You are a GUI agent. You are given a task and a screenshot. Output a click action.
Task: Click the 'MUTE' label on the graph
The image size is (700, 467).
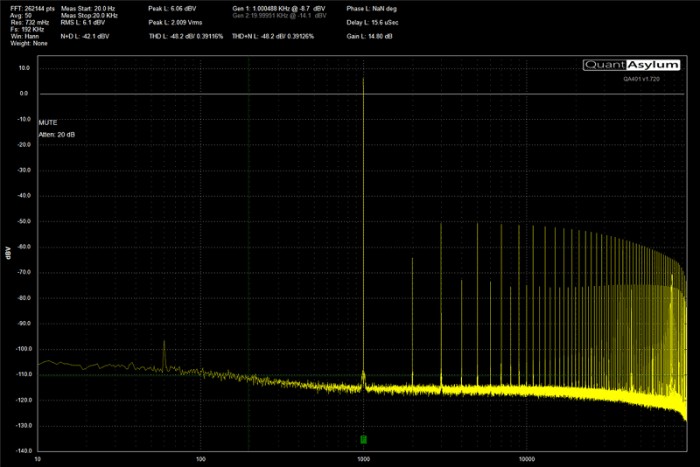[48, 122]
